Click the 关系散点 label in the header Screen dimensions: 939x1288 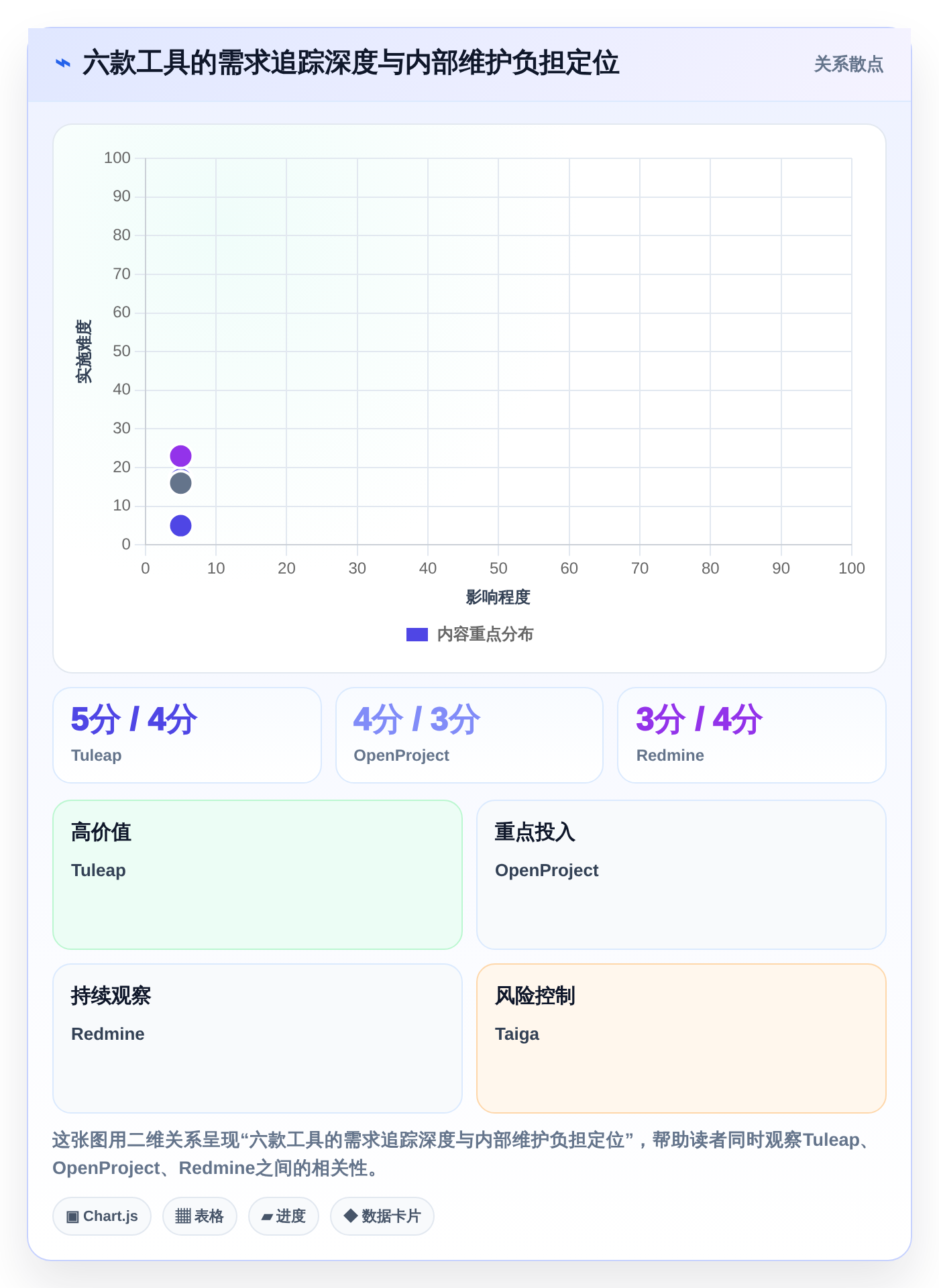(x=848, y=64)
